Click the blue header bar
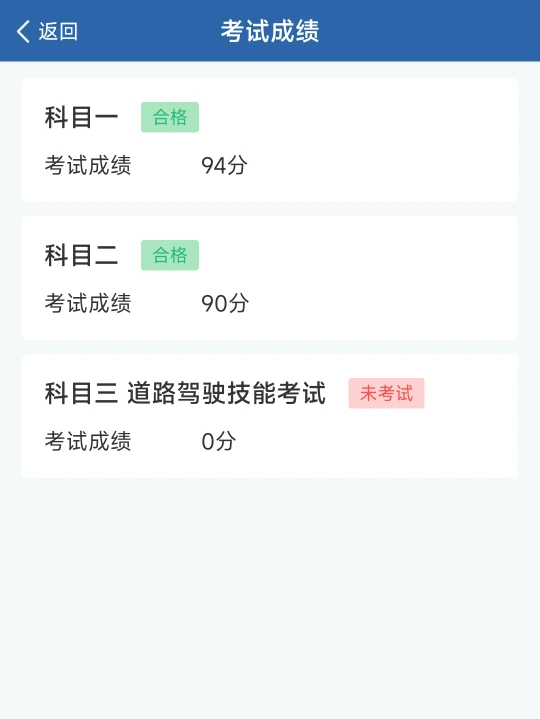The width and height of the screenshot is (540, 719). coord(270,31)
